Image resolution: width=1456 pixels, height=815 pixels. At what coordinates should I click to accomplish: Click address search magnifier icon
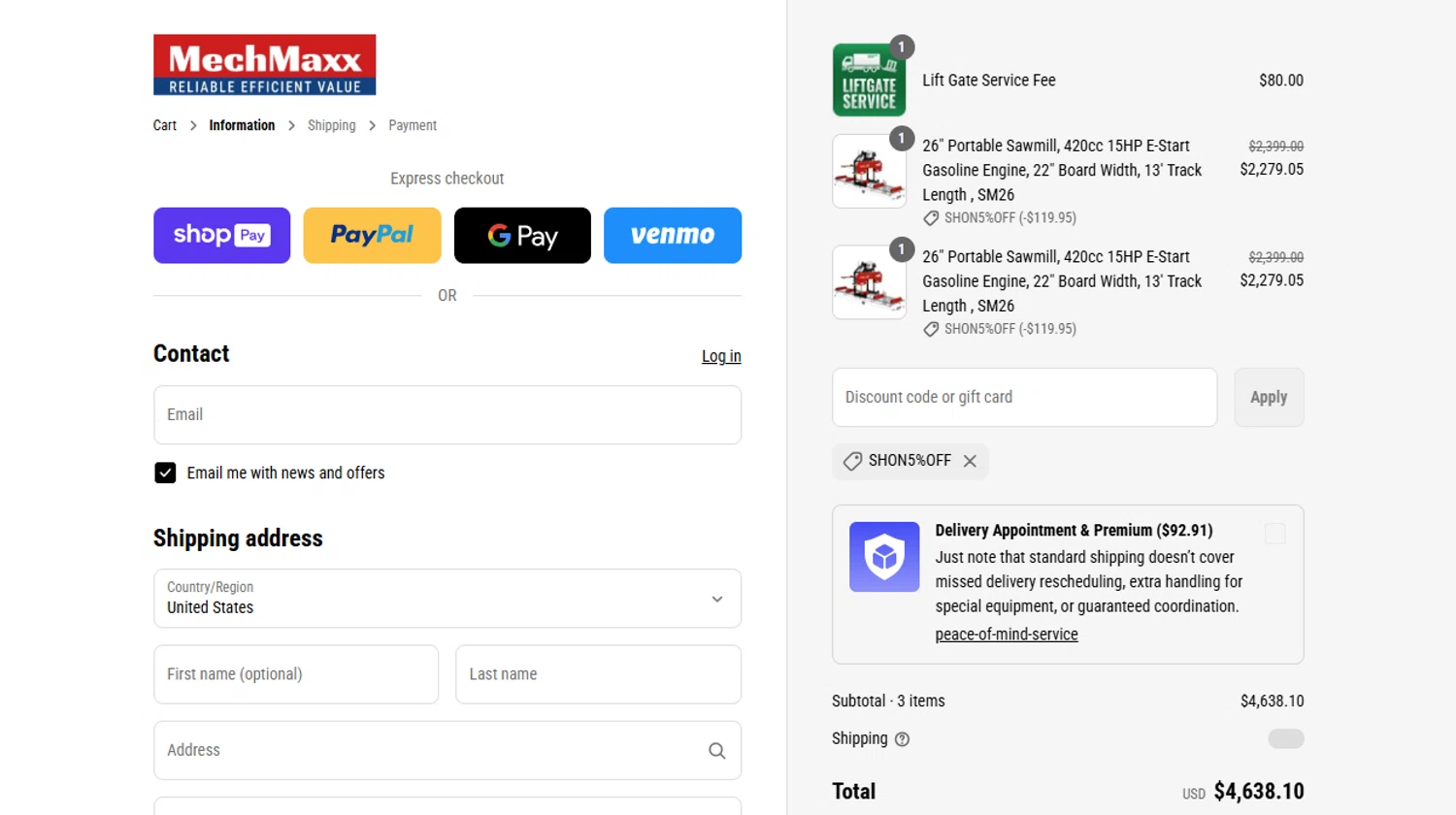click(717, 750)
